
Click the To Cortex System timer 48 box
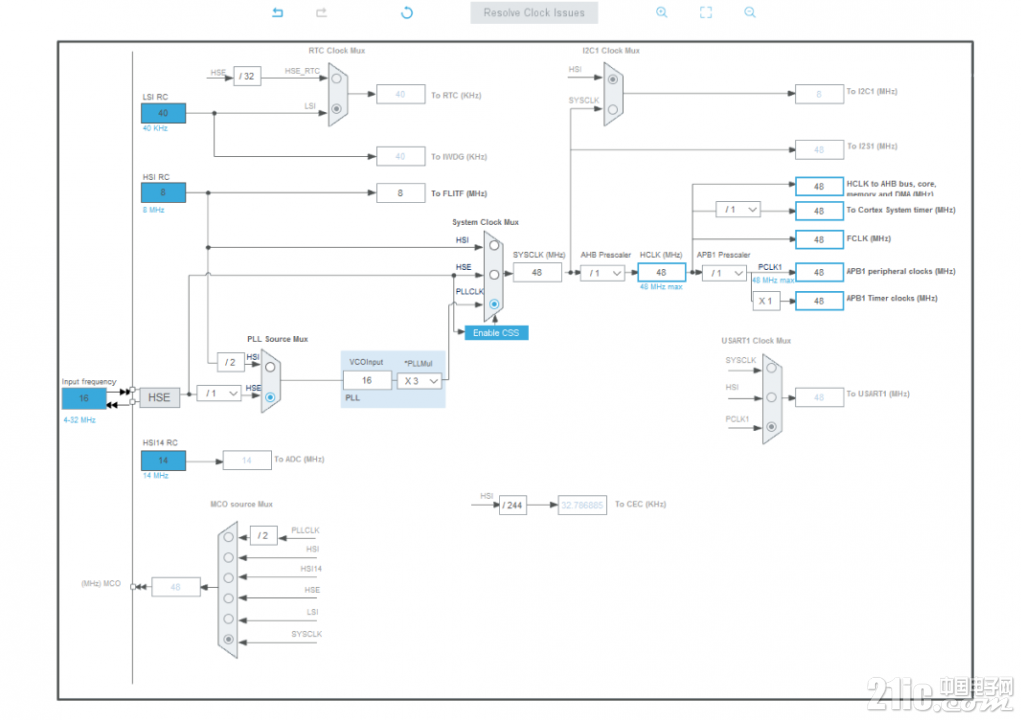(819, 211)
